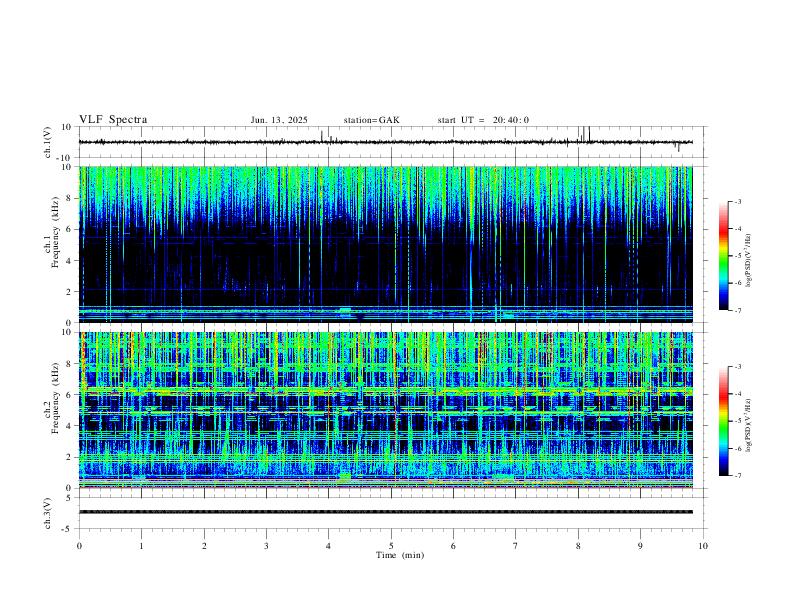Click the lower PSD color bar for ch.2
The width and height of the screenshot is (792, 612).
pyautogui.click(x=723, y=421)
